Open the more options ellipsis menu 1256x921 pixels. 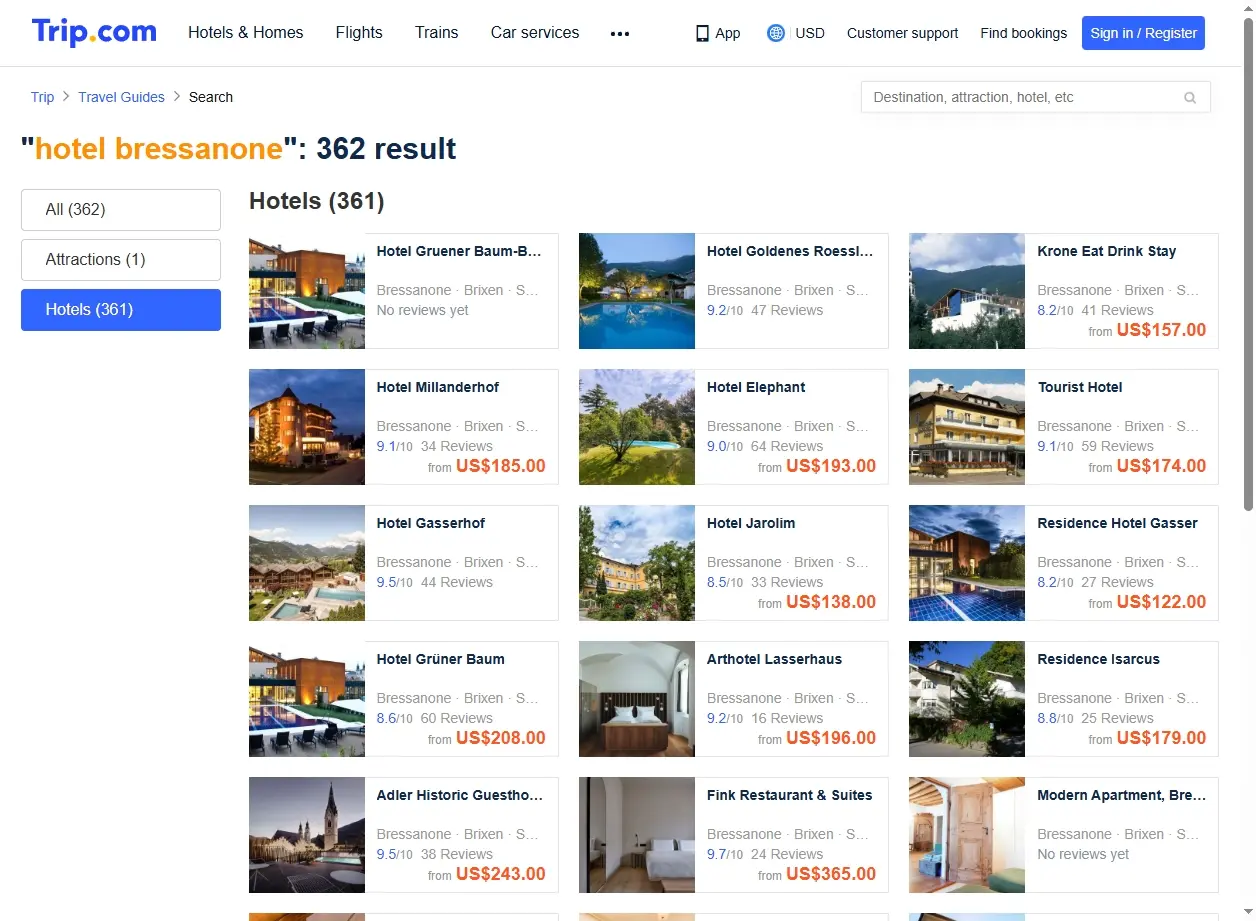pyautogui.click(x=620, y=33)
